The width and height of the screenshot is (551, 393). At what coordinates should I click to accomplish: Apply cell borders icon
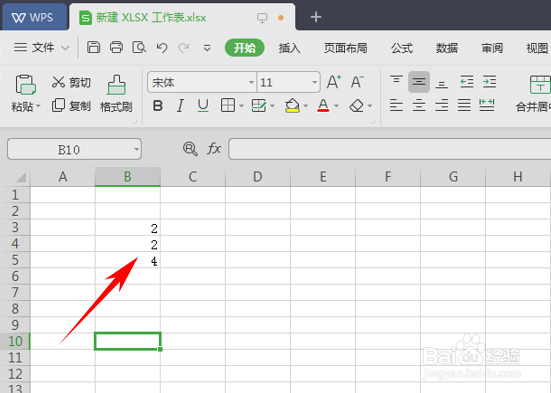click(228, 105)
